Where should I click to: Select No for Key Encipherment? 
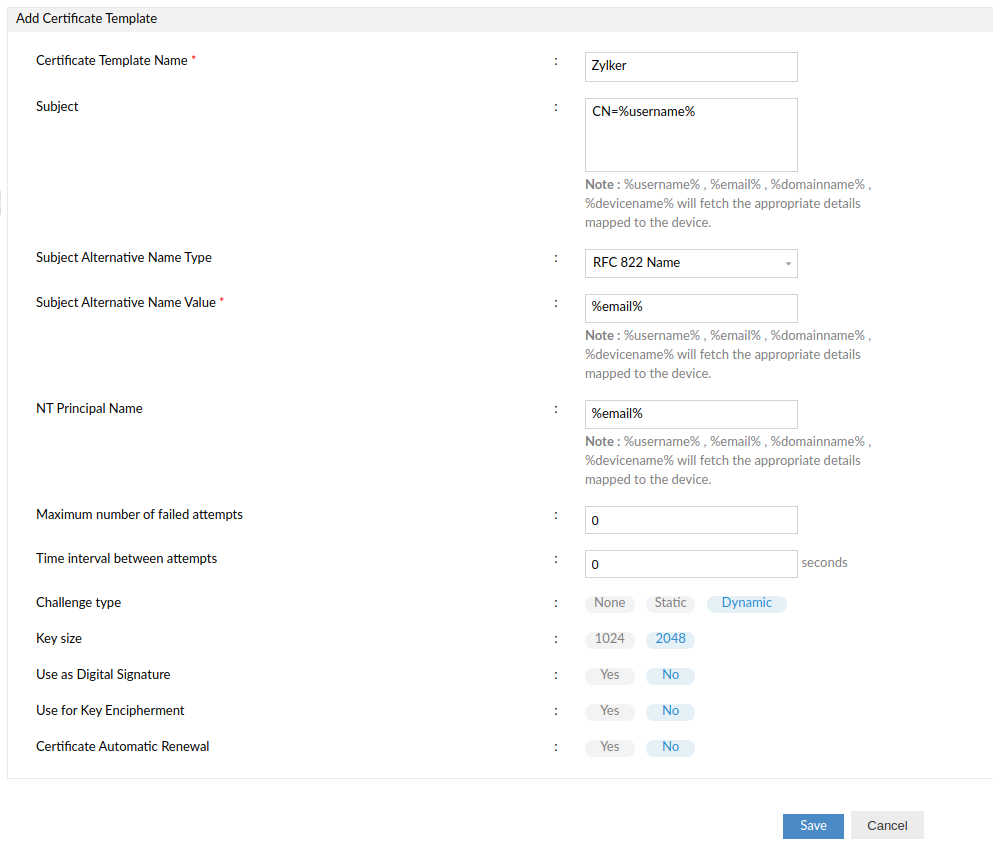[670, 711]
